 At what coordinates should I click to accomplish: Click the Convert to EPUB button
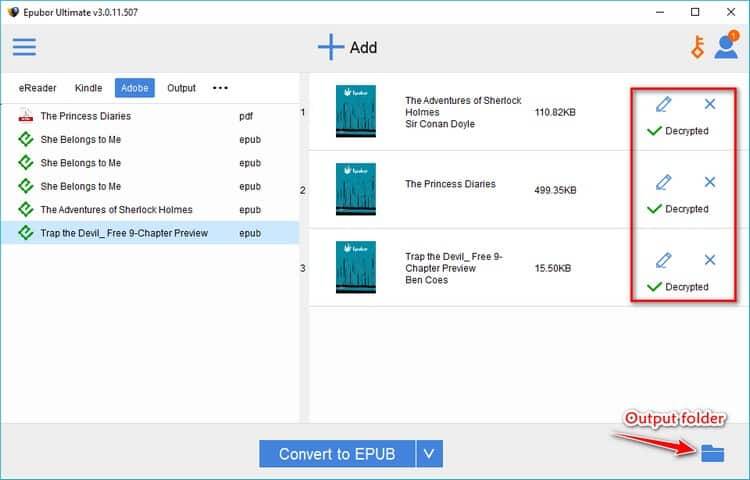tap(337, 454)
